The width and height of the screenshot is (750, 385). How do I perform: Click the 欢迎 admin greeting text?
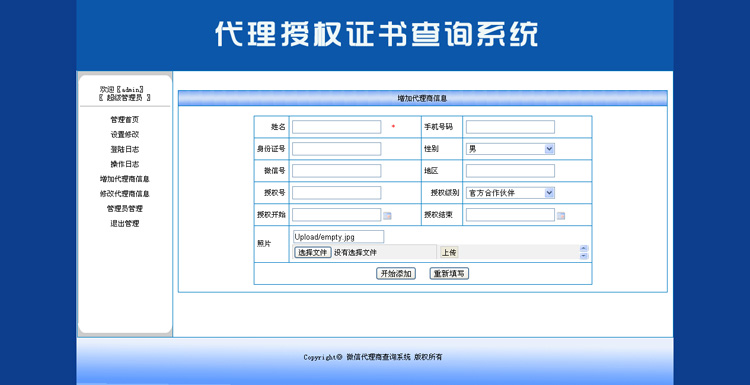(x=121, y=89)
